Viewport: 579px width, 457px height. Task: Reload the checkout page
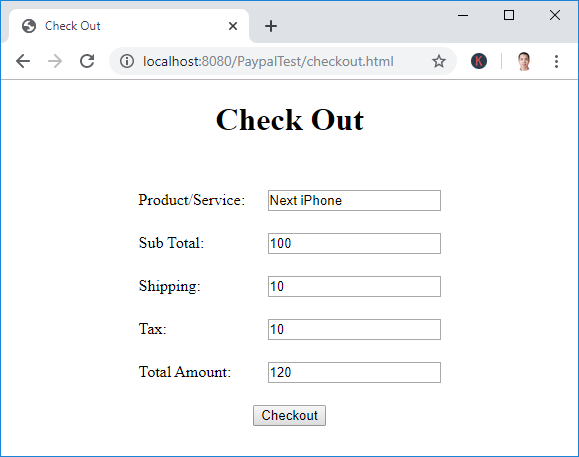tap(87, 61)
